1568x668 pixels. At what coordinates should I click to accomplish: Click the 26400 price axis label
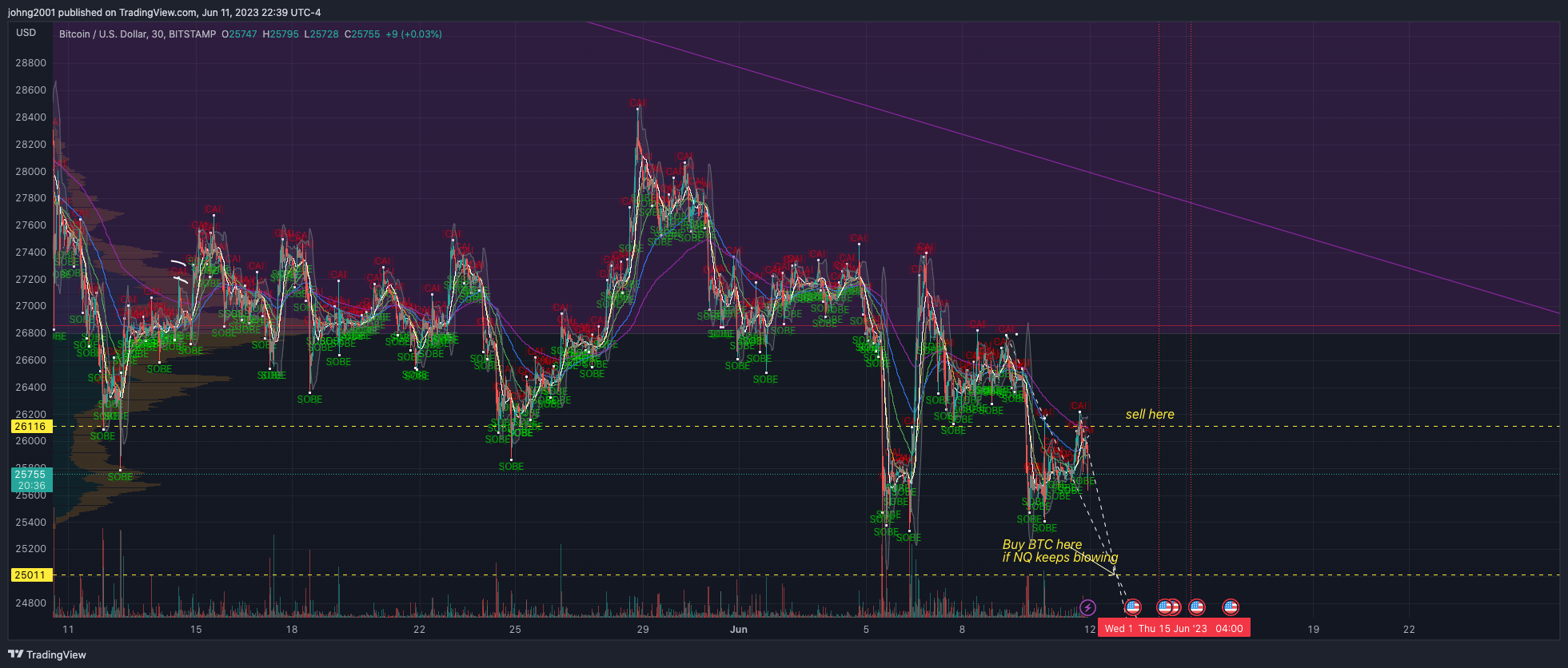[x=31, y=387]
